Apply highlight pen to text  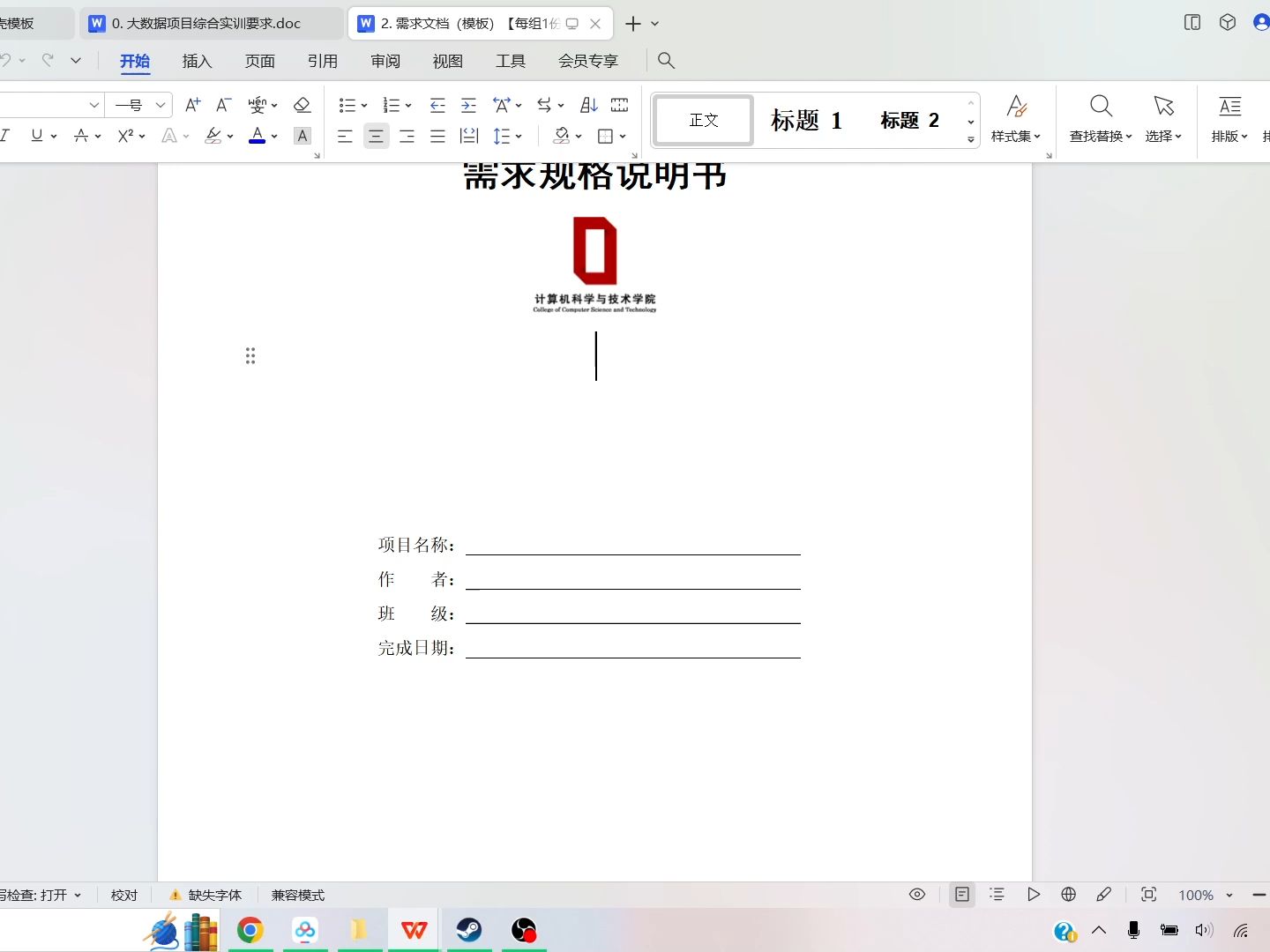(x=213, y=136)
